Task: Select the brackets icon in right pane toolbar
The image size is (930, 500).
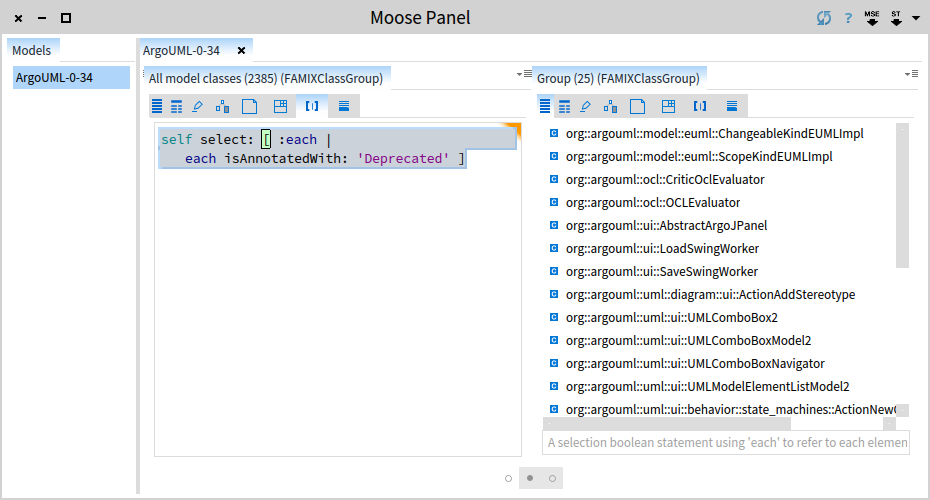Action: click(700, 106)
